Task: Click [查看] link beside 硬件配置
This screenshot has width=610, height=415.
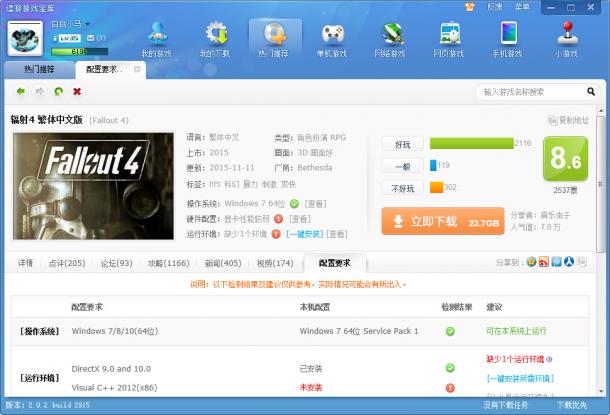Action: [300, 219]
